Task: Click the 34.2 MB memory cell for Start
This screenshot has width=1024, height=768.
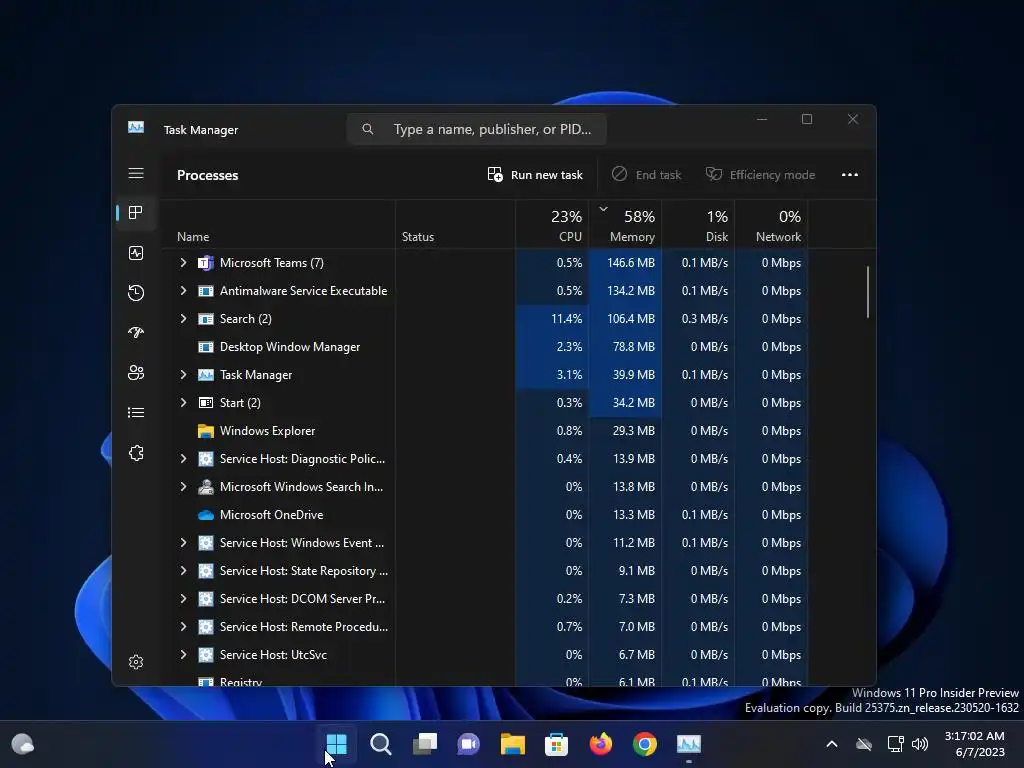Action: pyautogui.click(x=625, y=403)
